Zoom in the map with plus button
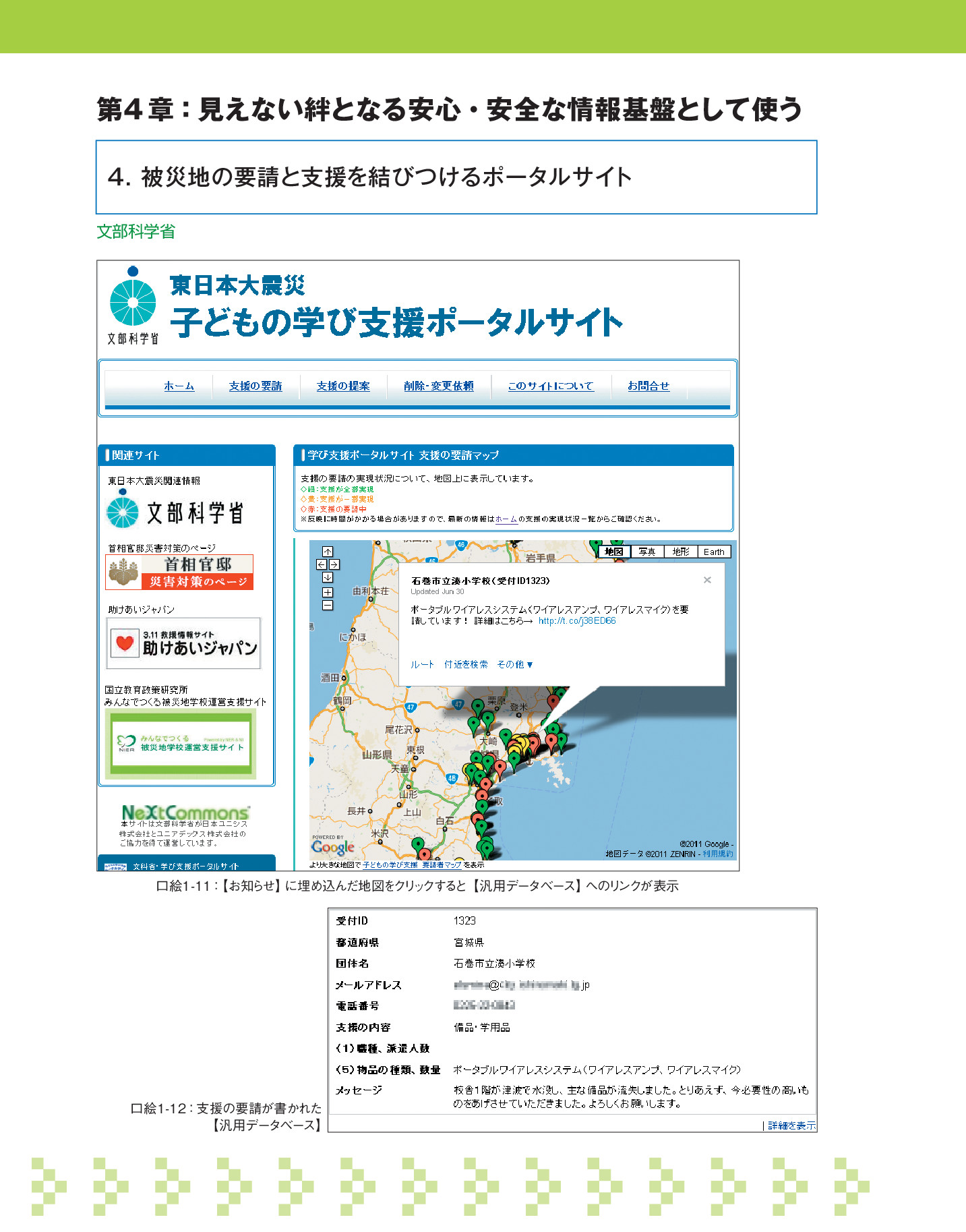This screenshot has height=1232, width=966. [328, 592]
